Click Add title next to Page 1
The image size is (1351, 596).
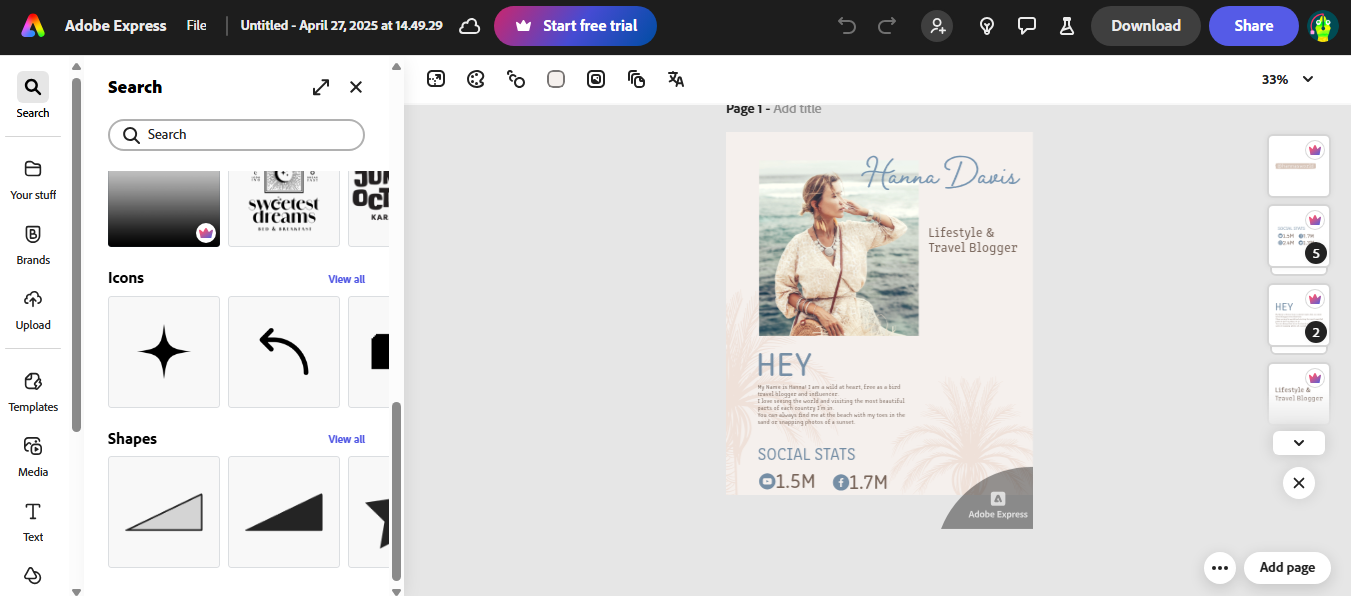coord(797,108)
